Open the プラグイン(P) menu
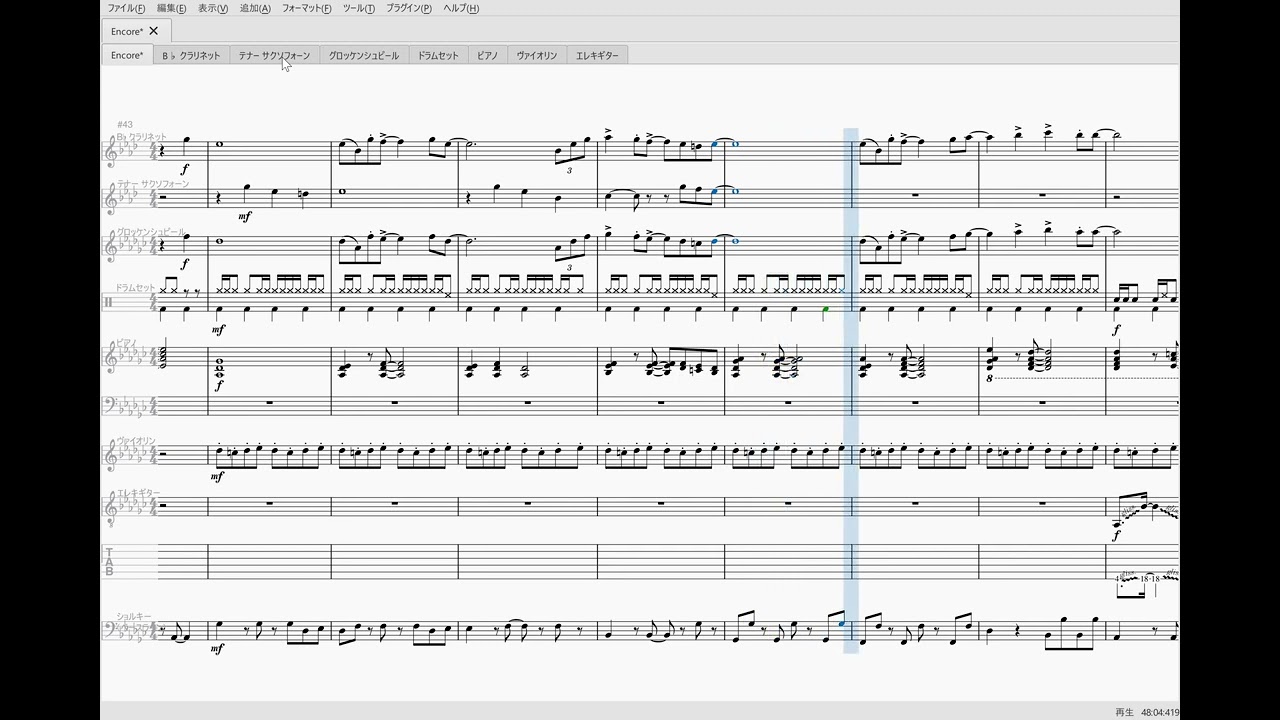Screen dimensions: 1280x720 coord(409,8)
